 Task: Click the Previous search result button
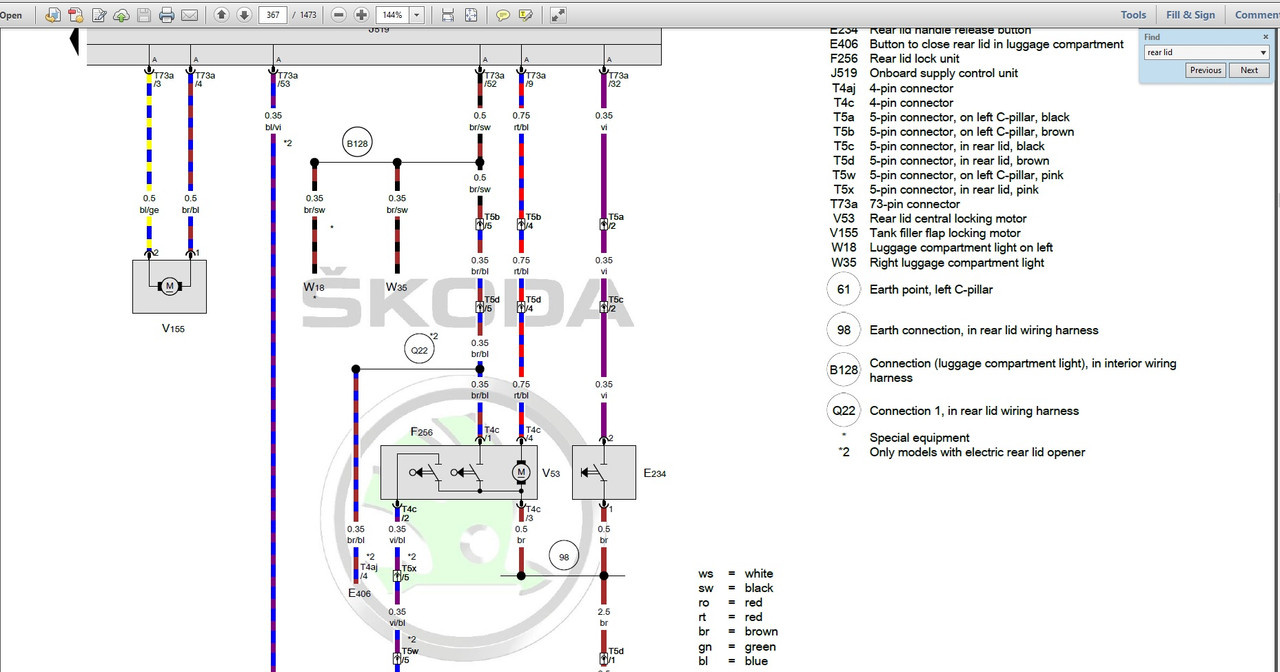(x=1206, y=70)
